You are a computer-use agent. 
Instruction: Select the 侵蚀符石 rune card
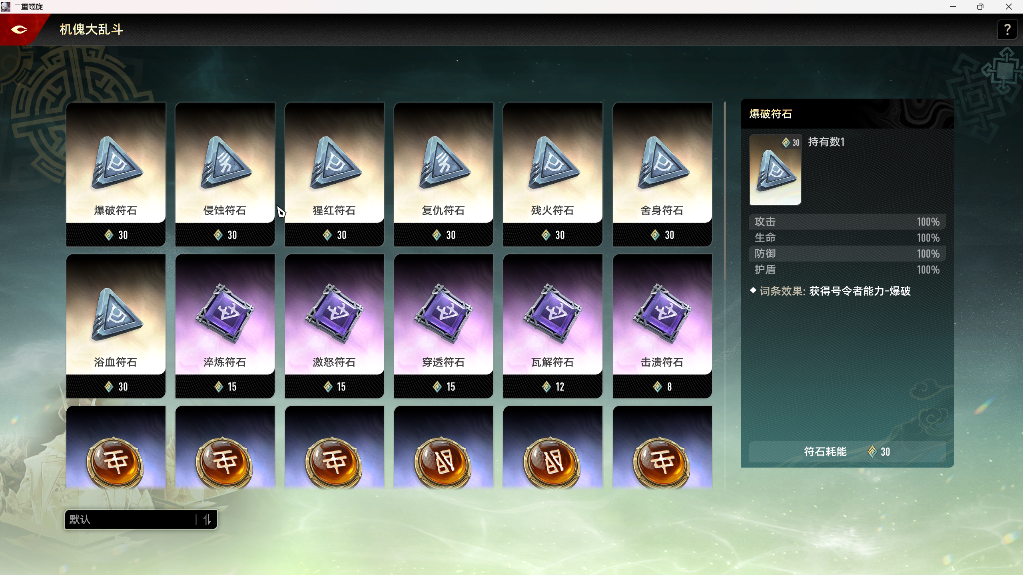point(225,174)
